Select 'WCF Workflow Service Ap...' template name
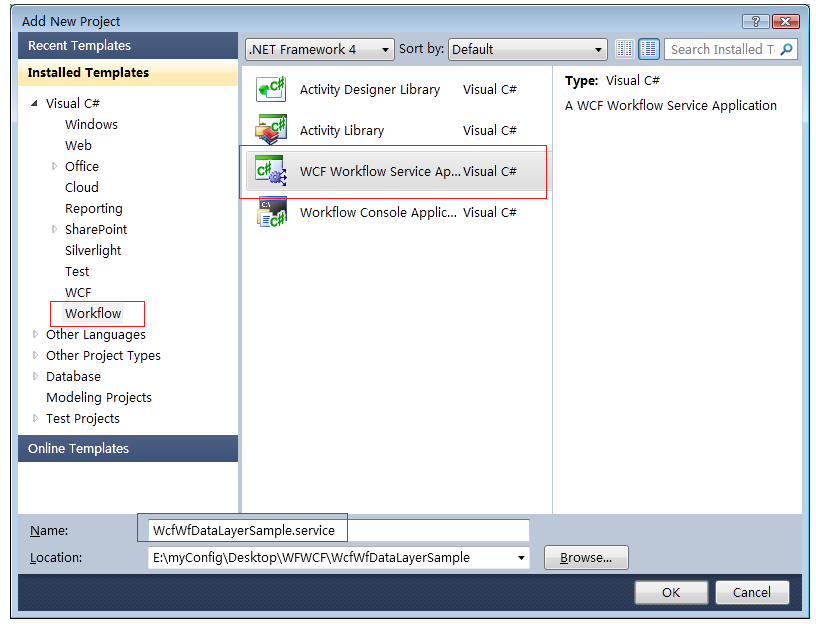Image resolution: width=816 pixels, height=624 pixels. point(380,171)
